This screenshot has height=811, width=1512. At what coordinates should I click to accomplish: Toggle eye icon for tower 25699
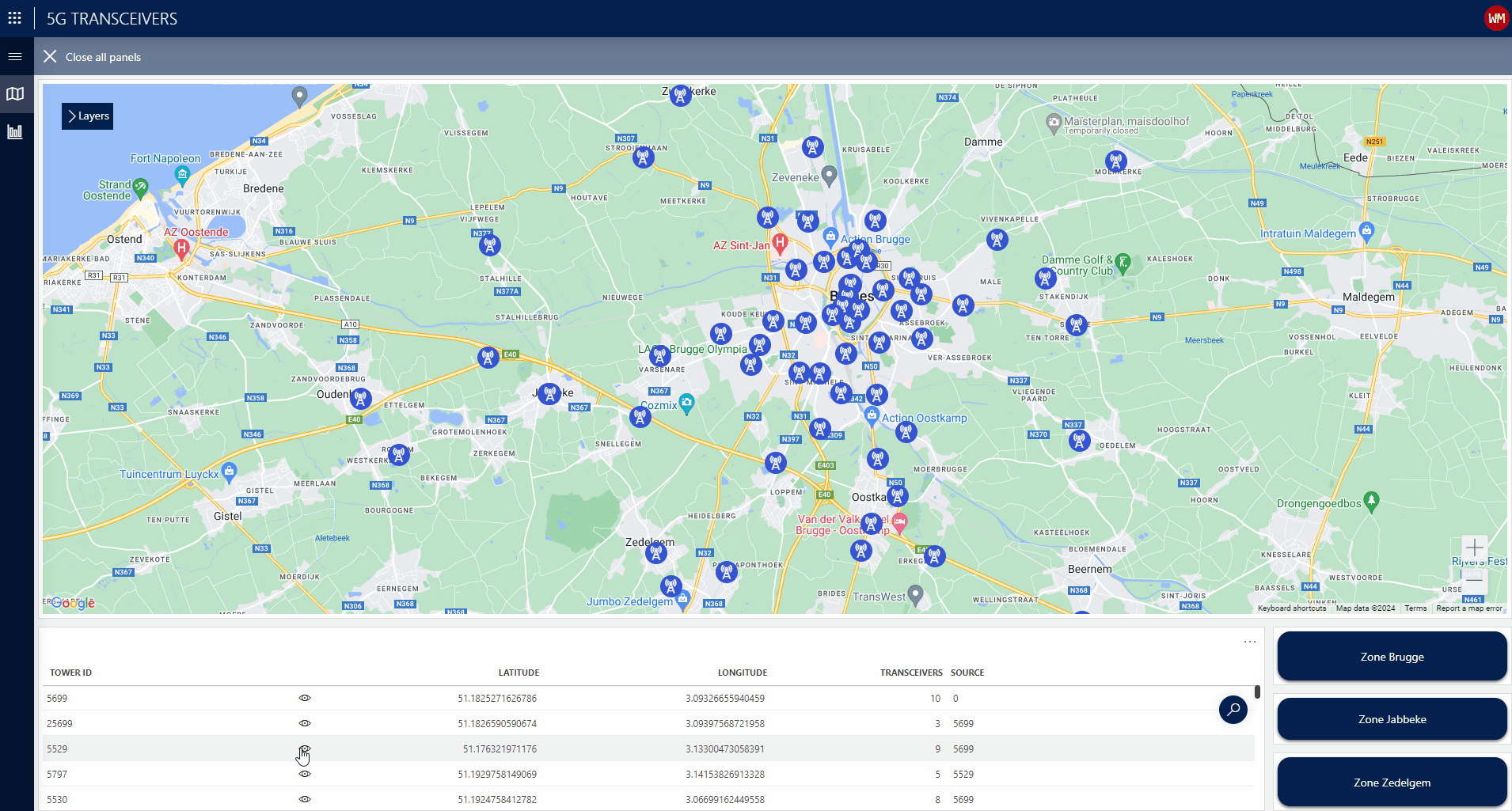[305, 723]
